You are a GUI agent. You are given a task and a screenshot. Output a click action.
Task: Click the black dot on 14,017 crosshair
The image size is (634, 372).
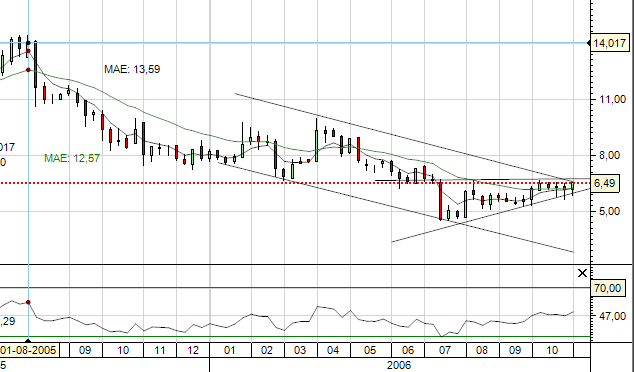point(28,43)
